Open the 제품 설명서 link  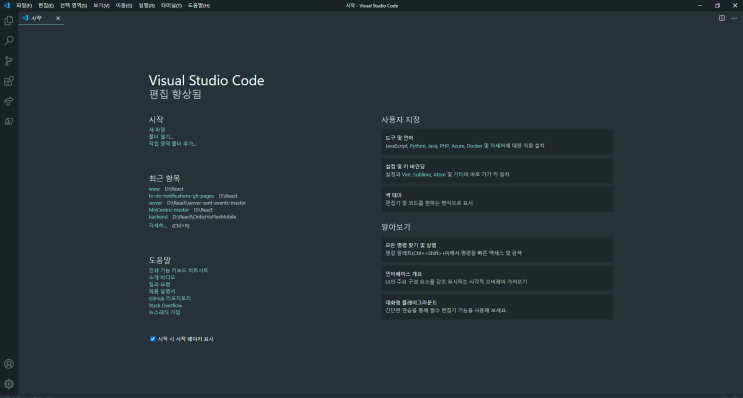click(x=162, y=291)
